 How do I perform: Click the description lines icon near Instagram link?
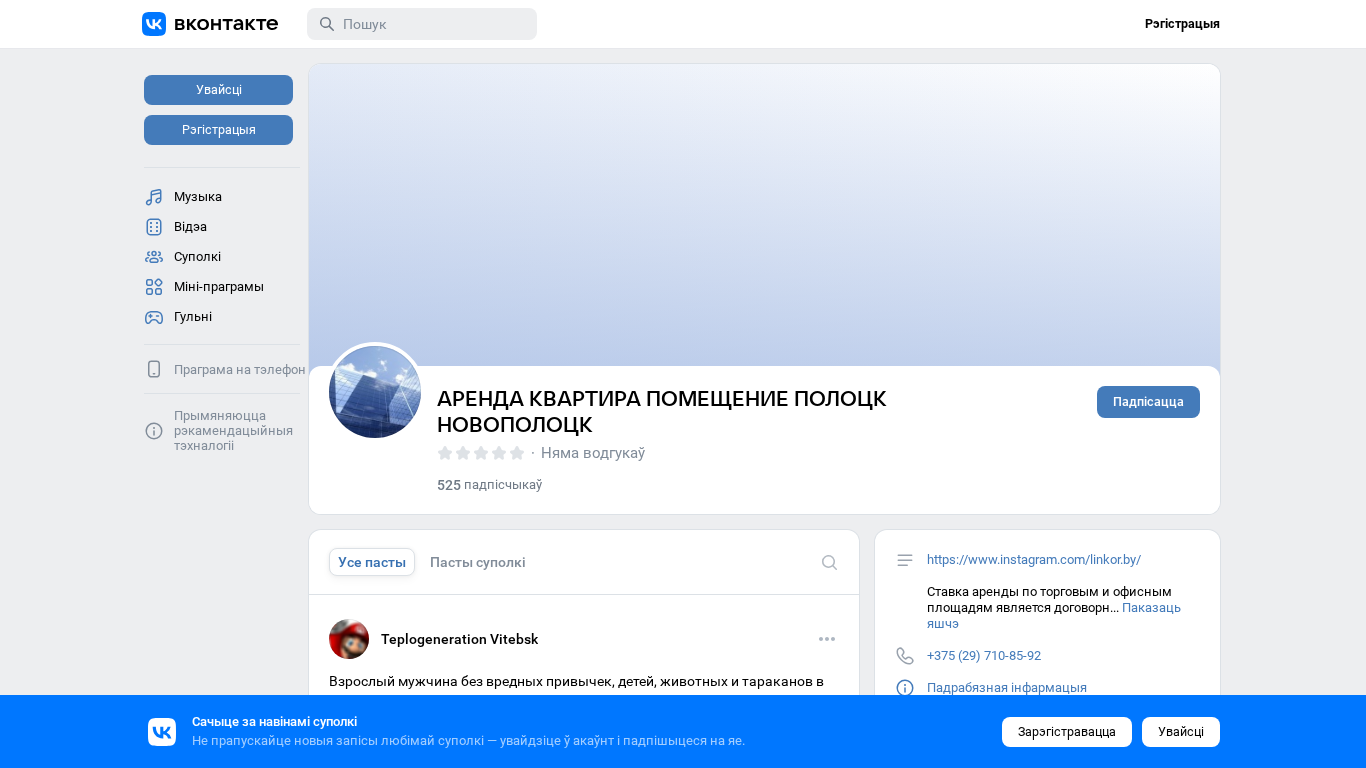pos(905,560)
